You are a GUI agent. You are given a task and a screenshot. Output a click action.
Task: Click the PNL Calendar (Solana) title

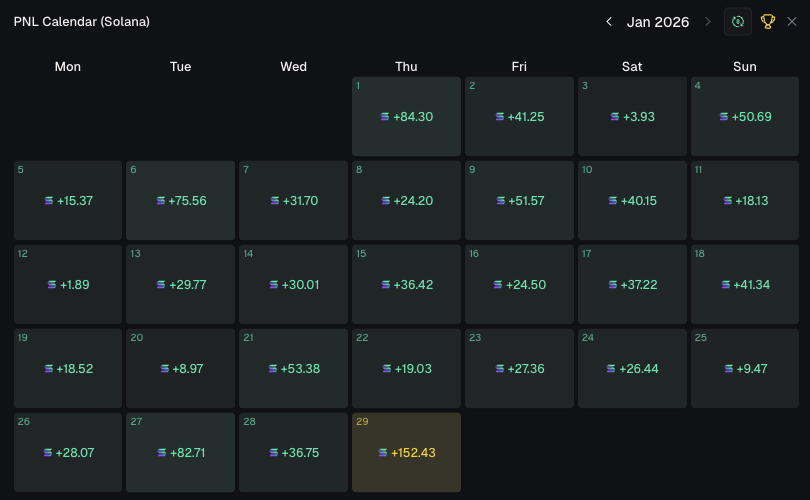pos(82,22)
